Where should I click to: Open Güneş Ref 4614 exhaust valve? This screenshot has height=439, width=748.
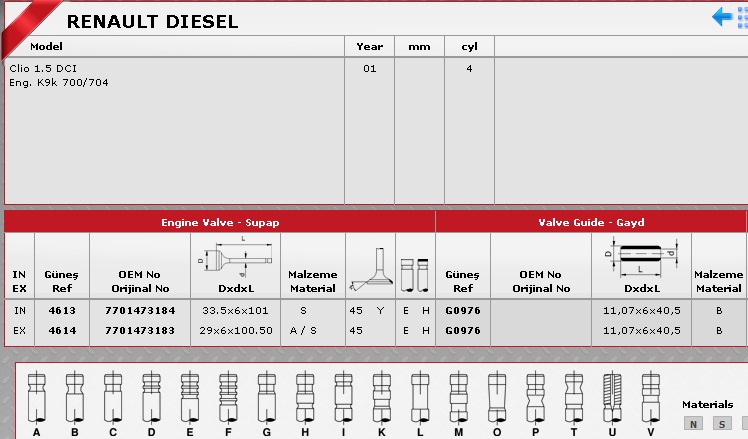pos(62,330)
